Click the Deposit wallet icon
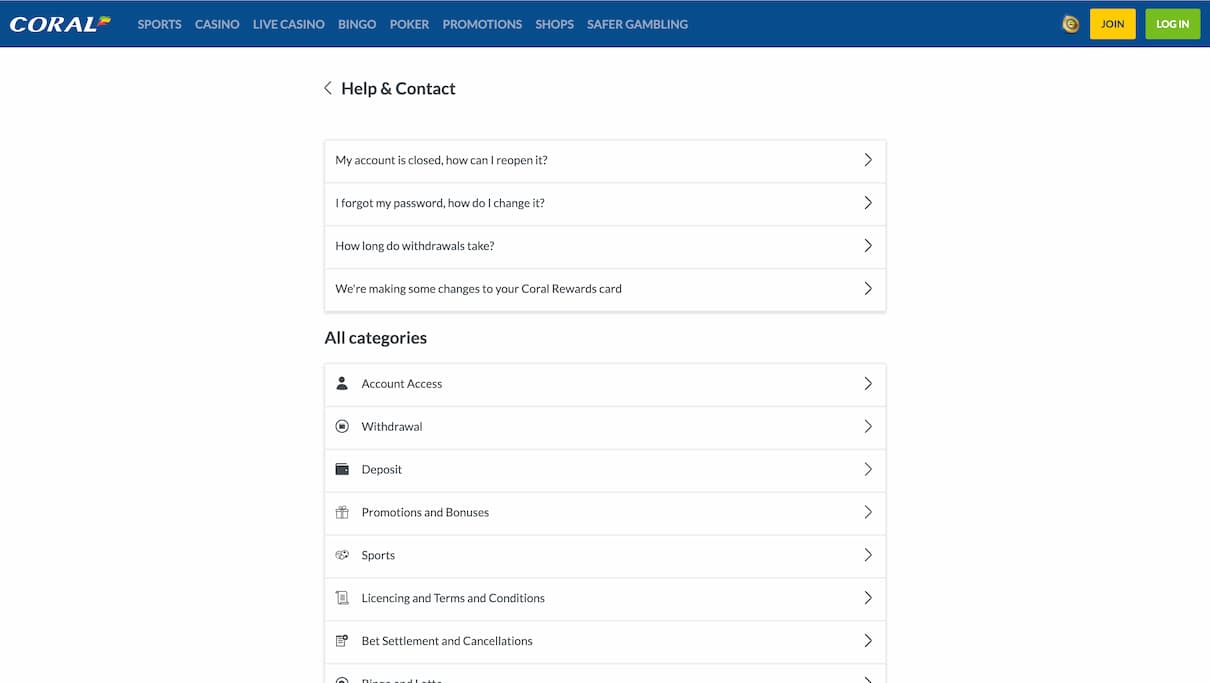 (x=342, y=469)
